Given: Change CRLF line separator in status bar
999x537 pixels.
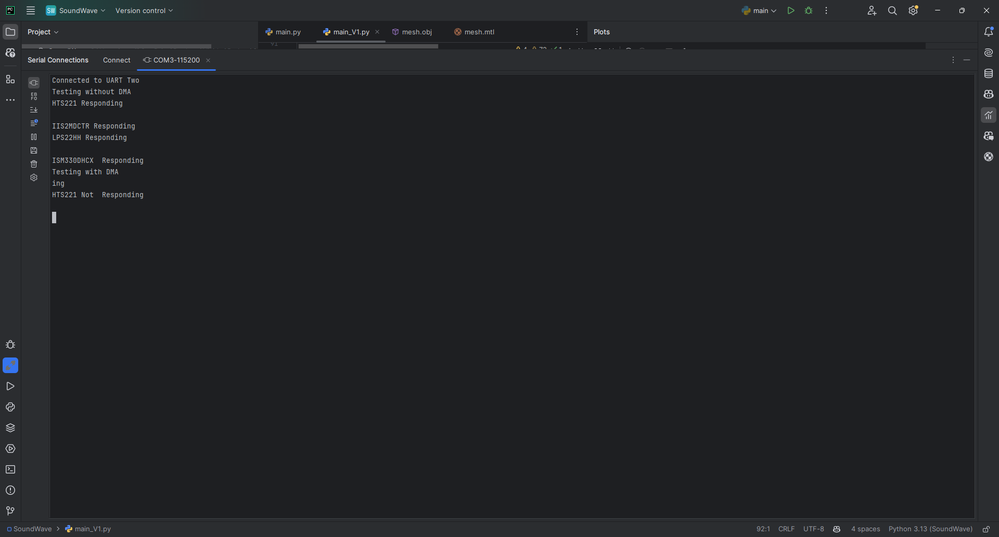Looking at the screenshot, I should click(x=786, y=529).
